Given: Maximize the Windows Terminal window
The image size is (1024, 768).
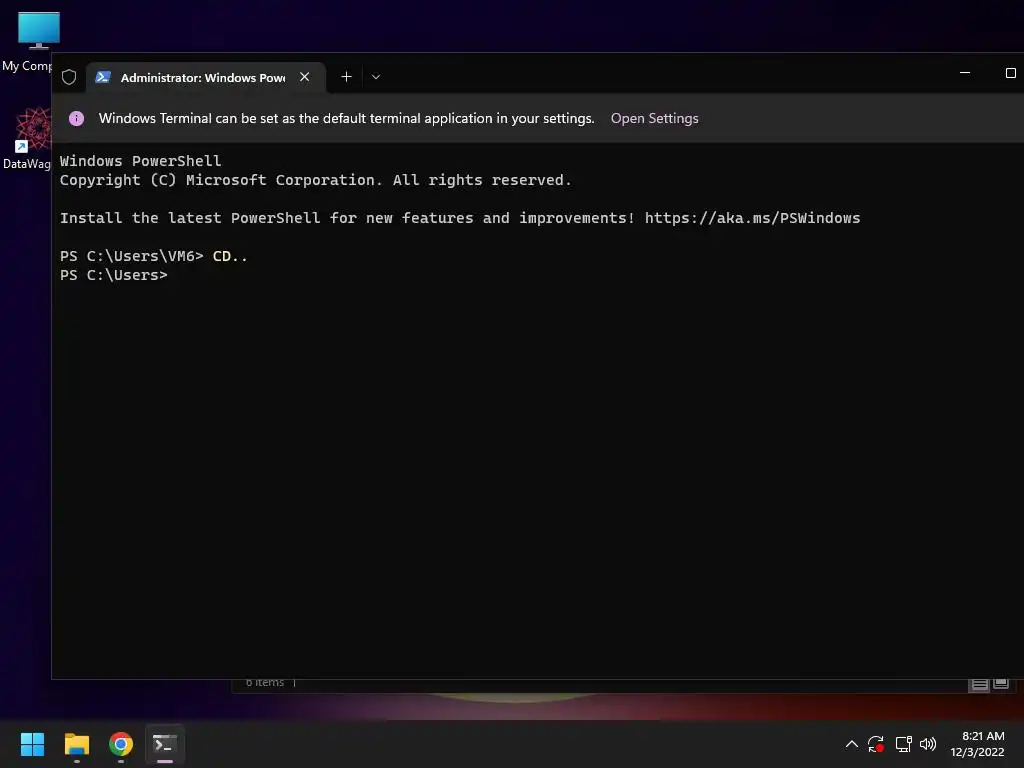Looking at the screenshot, I should (x=1010, y=73).
